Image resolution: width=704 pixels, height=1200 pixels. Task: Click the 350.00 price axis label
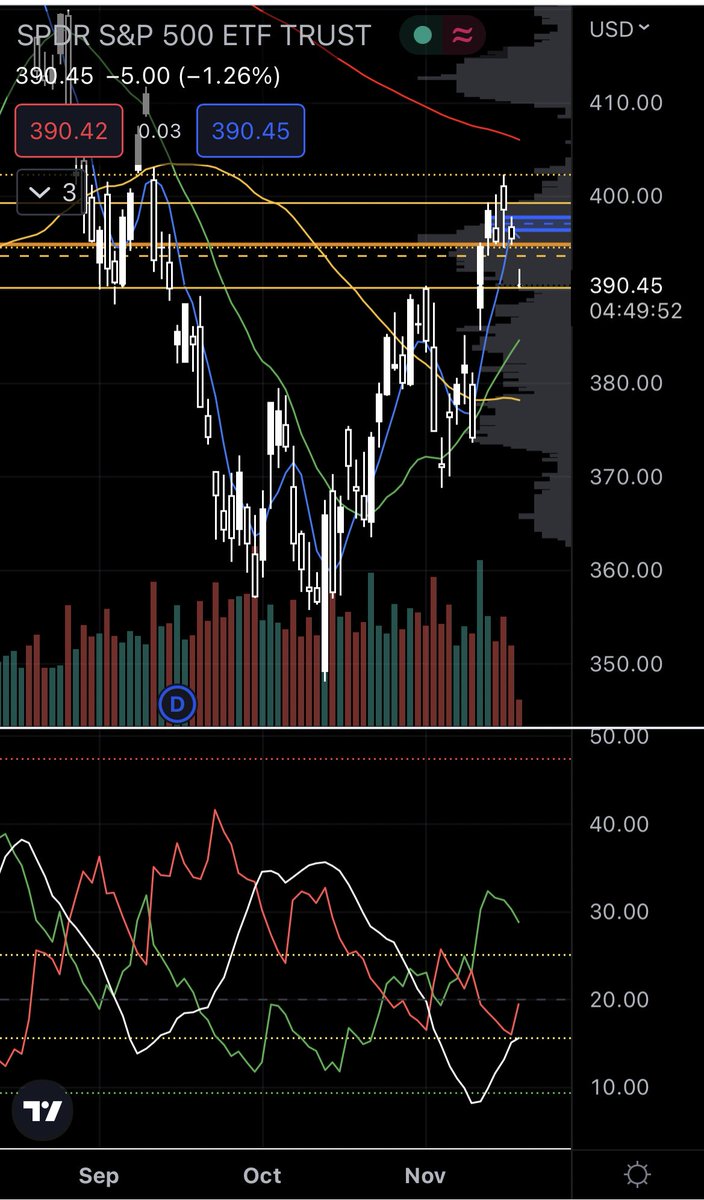click(626, 664)
